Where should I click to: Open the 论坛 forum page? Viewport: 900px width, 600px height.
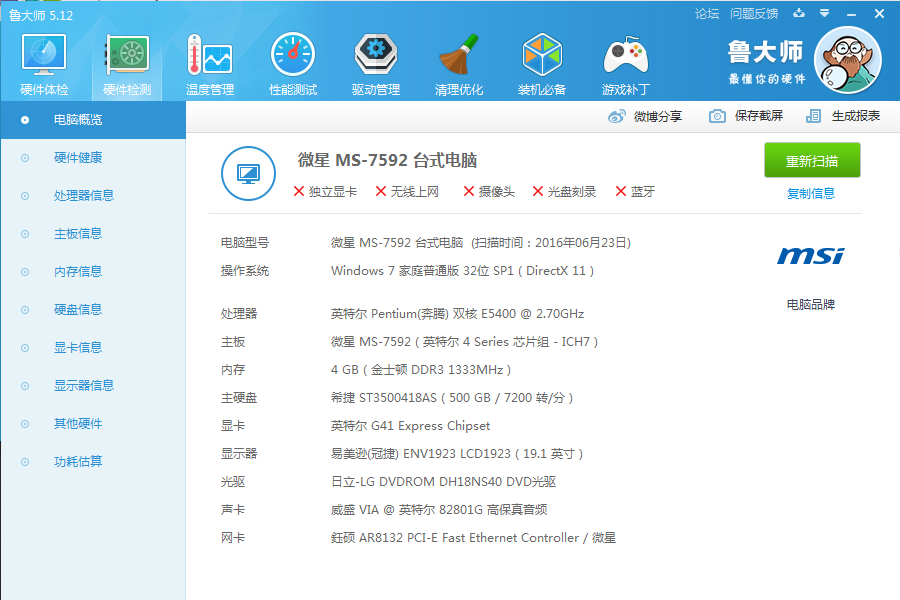[x=705, y=13]
